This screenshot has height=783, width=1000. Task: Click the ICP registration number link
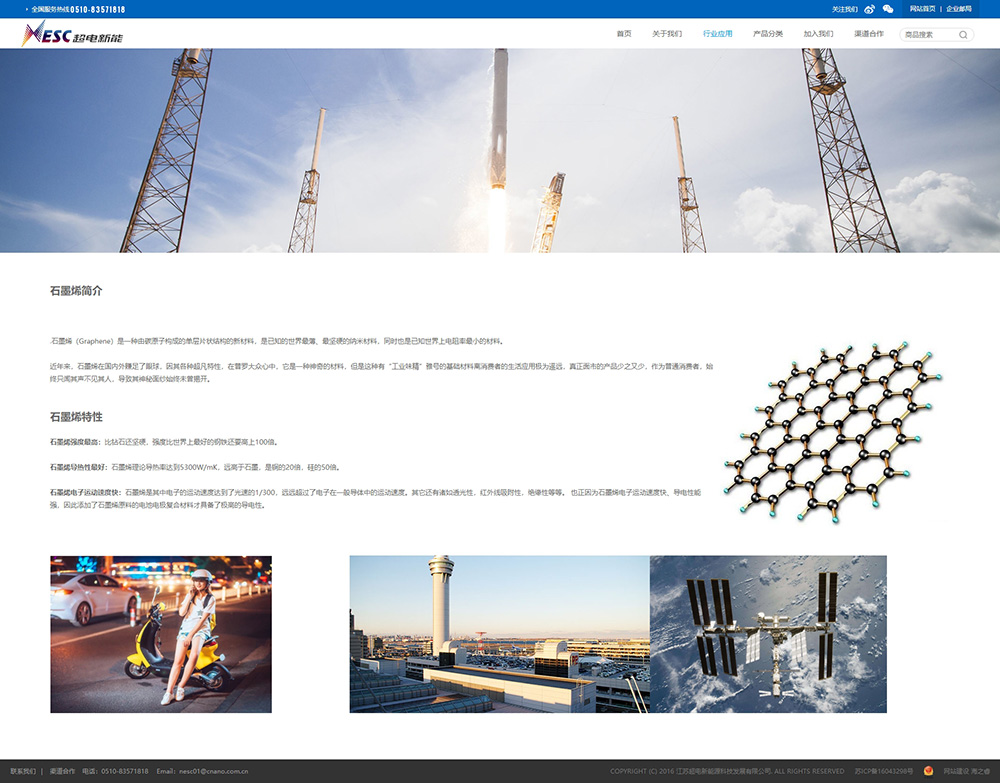tap(884, 771)
